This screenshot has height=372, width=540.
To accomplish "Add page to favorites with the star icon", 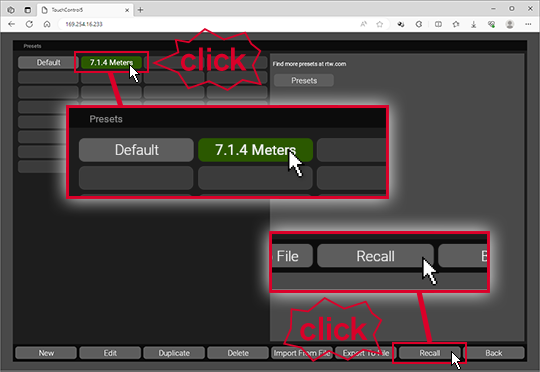I will 380,24.
